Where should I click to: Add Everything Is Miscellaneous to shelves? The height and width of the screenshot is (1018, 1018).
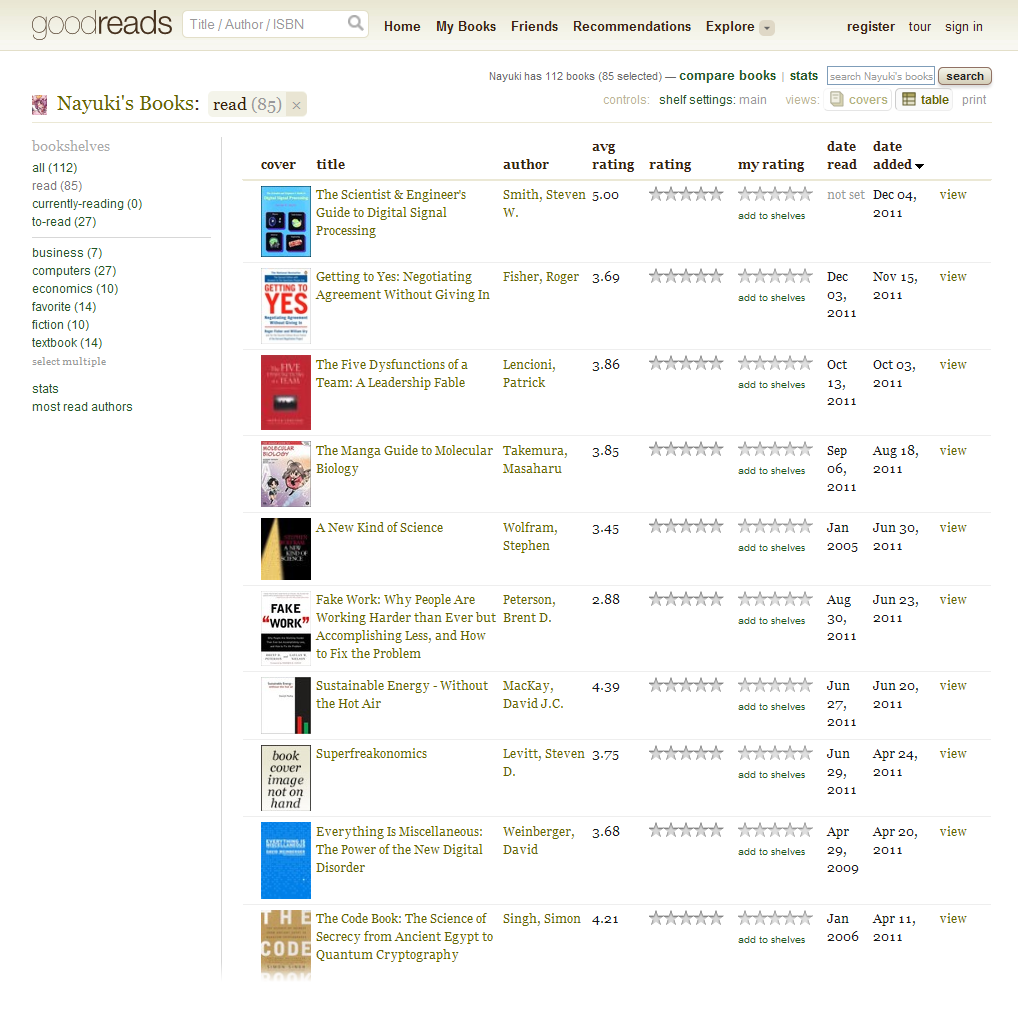771,851
